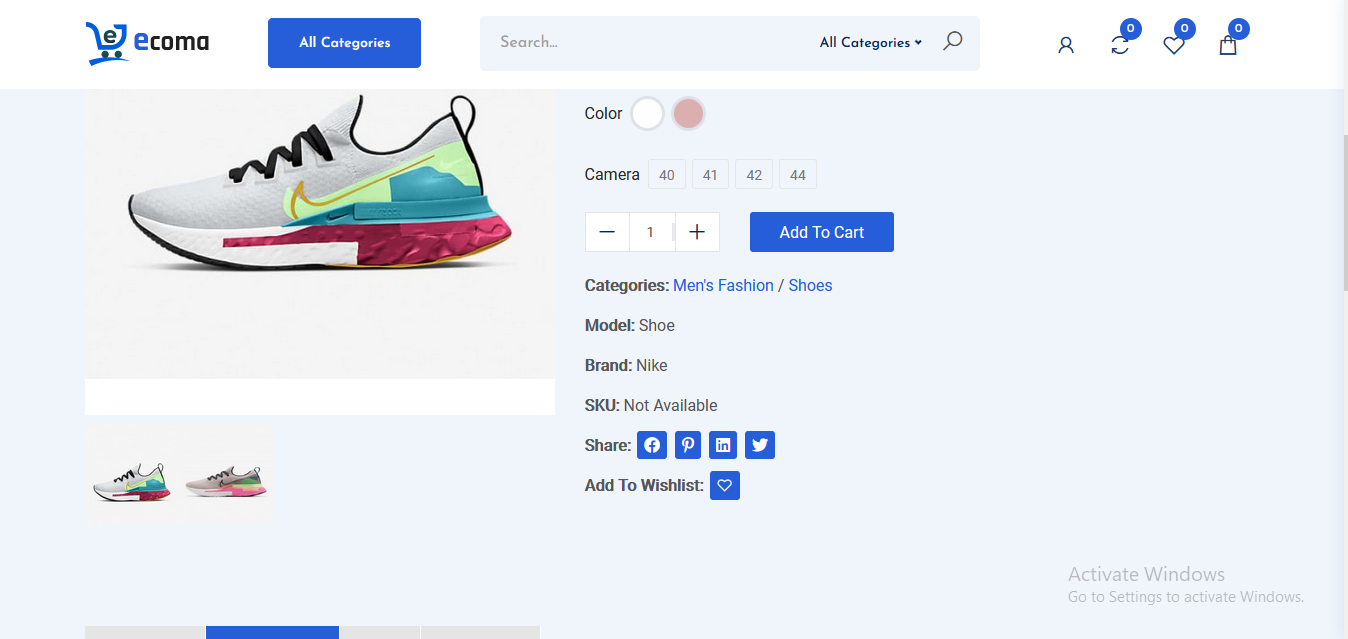Share product on Facebook
Viewport: 1348px width, 639px height.
652,445
